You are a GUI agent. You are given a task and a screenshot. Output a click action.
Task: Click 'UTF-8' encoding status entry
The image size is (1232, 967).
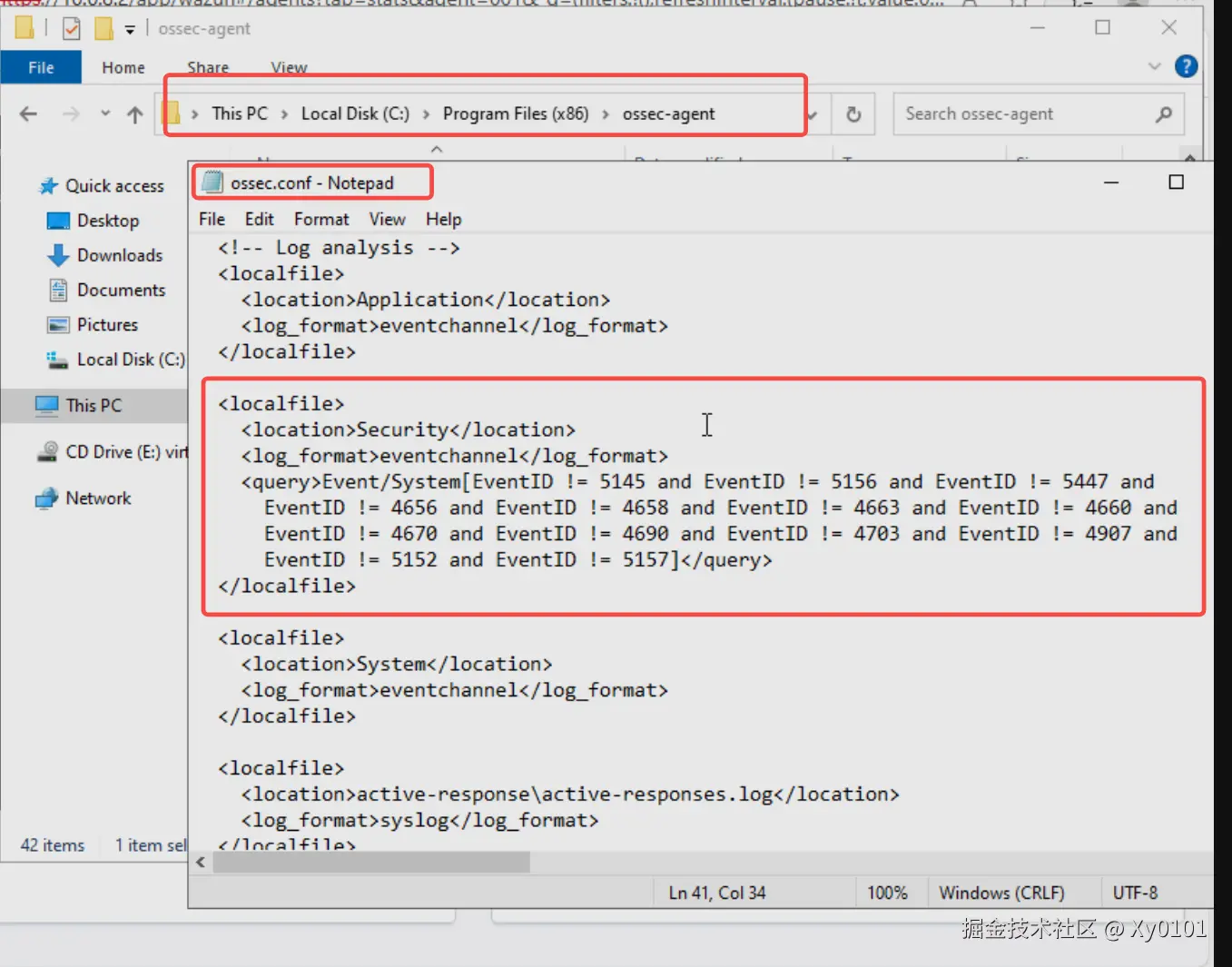[1135, 893]
